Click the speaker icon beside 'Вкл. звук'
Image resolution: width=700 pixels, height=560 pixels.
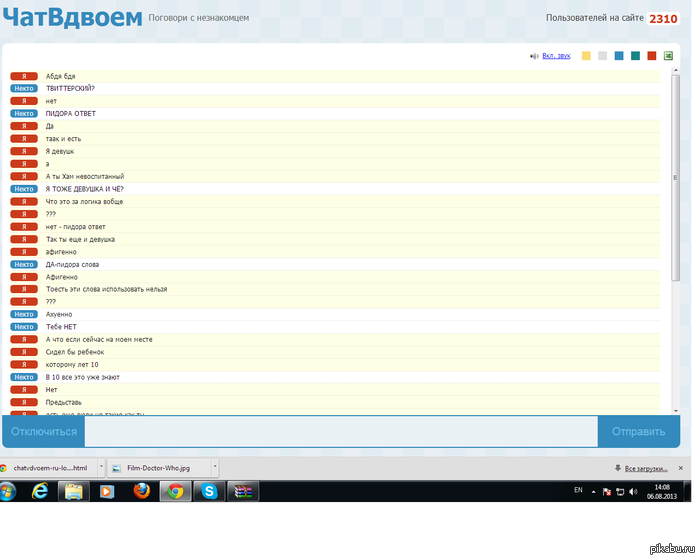point(534,57)
